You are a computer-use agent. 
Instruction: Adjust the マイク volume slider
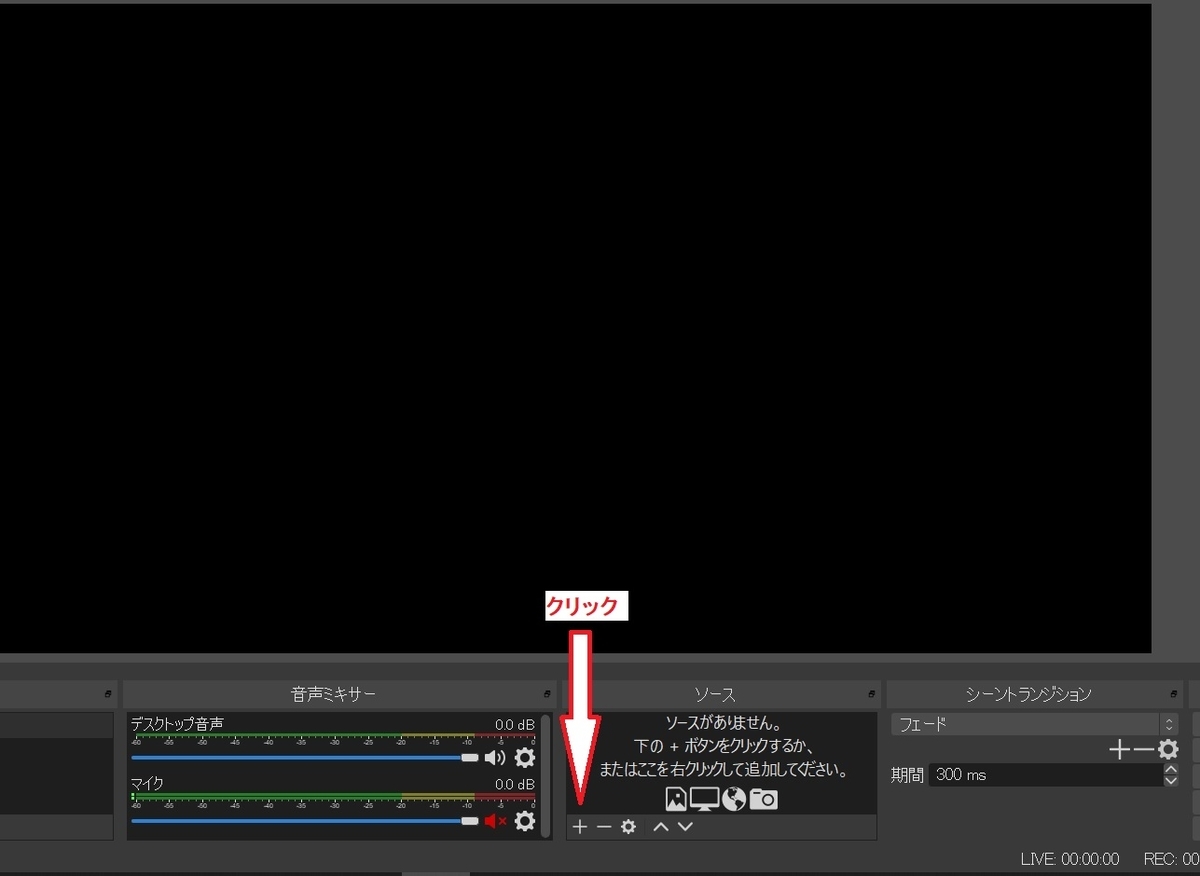tap(305, 821)
